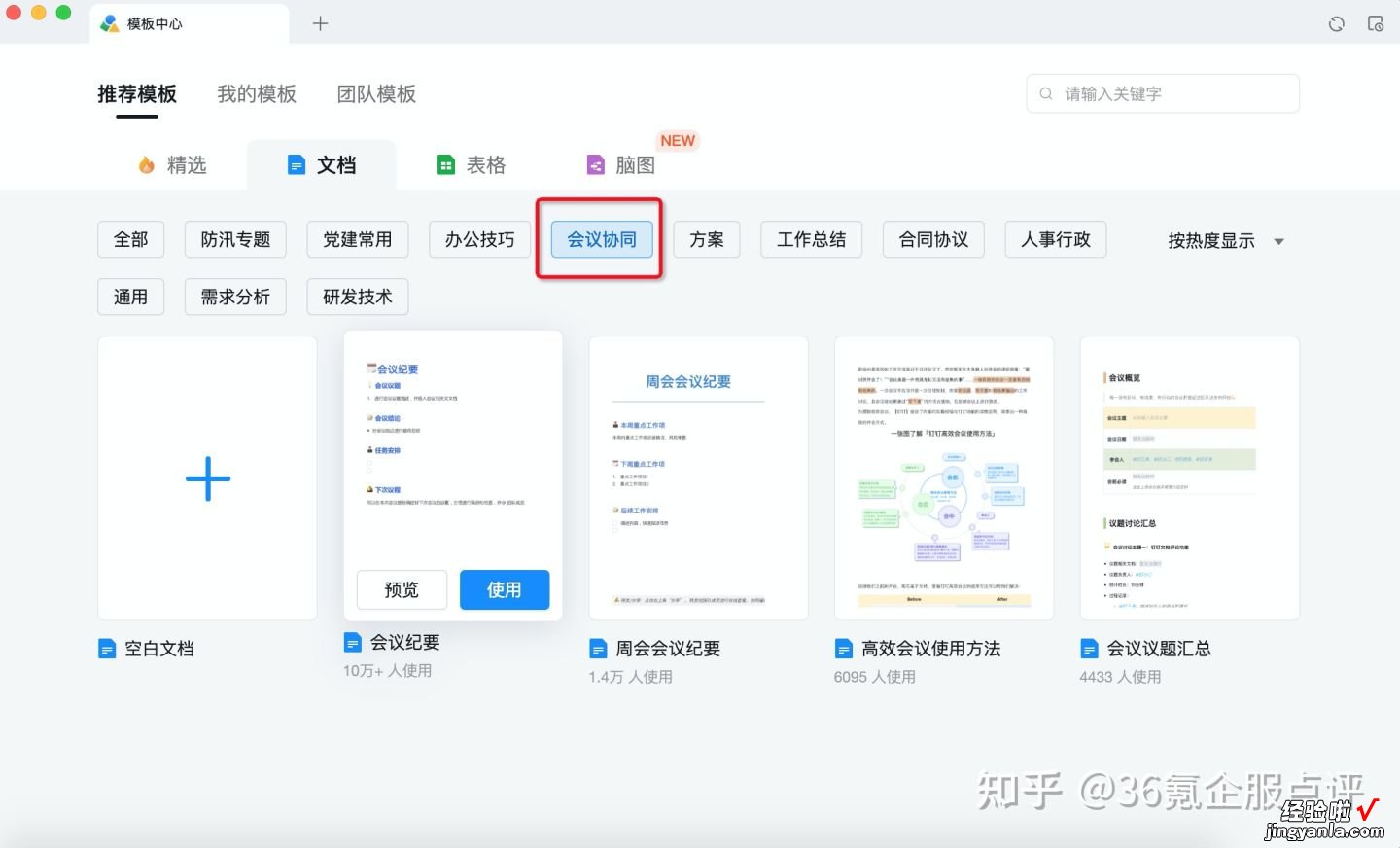Click the doc icon beside 会议纪要 title

(x=353, y=643)
